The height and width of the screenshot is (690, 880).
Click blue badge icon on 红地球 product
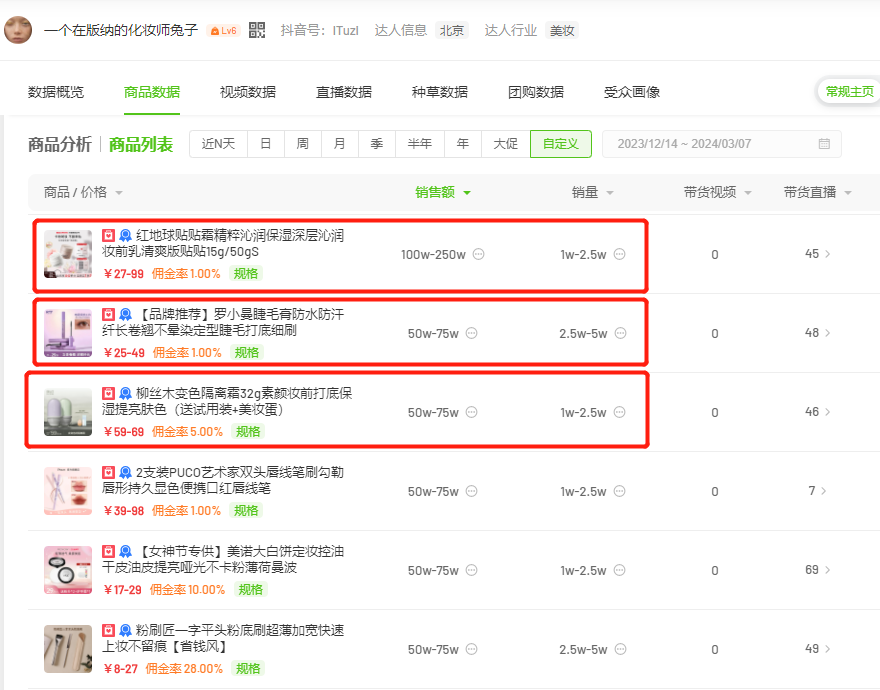click(125, 235)
